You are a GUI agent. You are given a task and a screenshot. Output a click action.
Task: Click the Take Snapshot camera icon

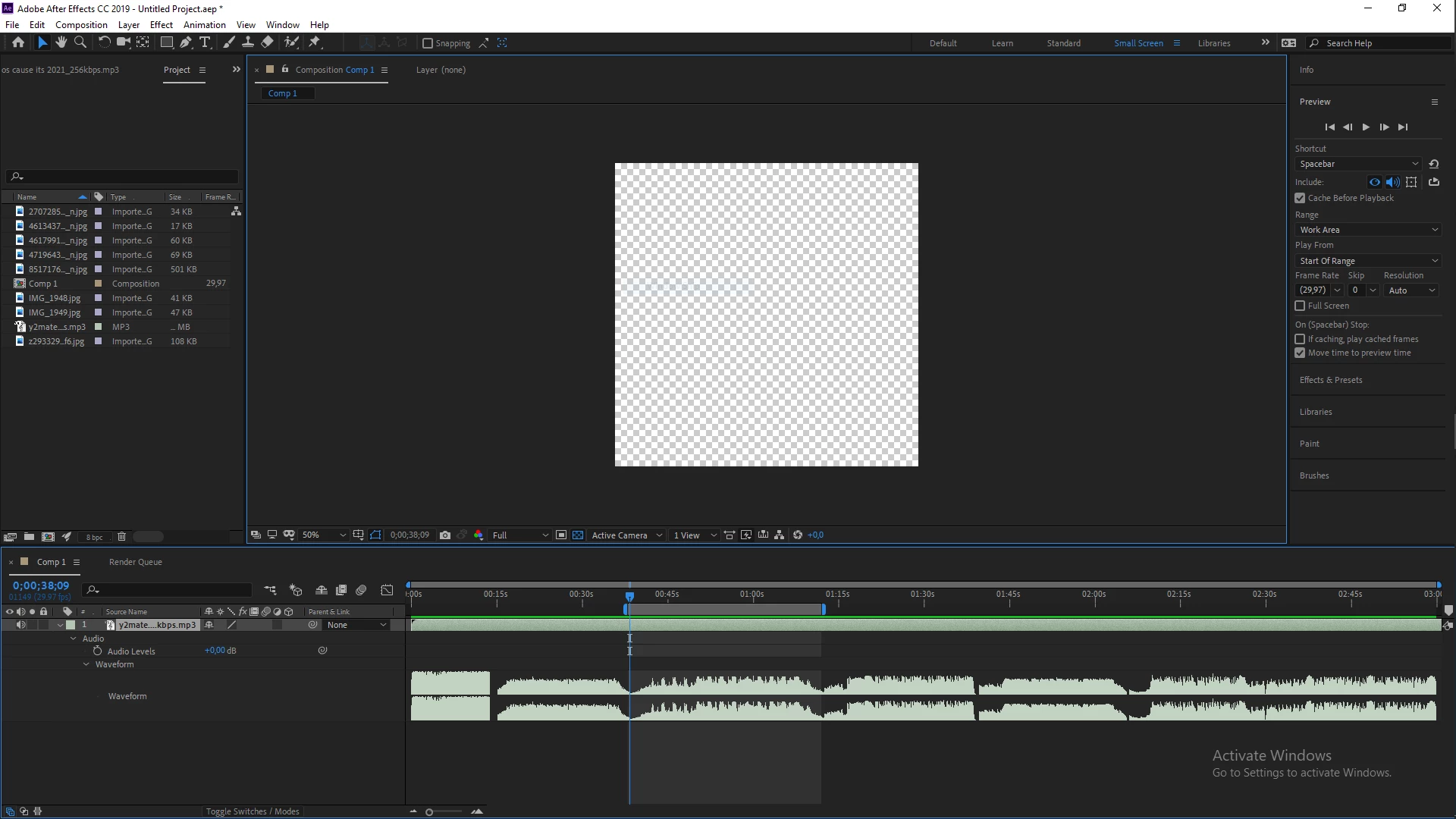pyautogui.click(x=445, y=535)
